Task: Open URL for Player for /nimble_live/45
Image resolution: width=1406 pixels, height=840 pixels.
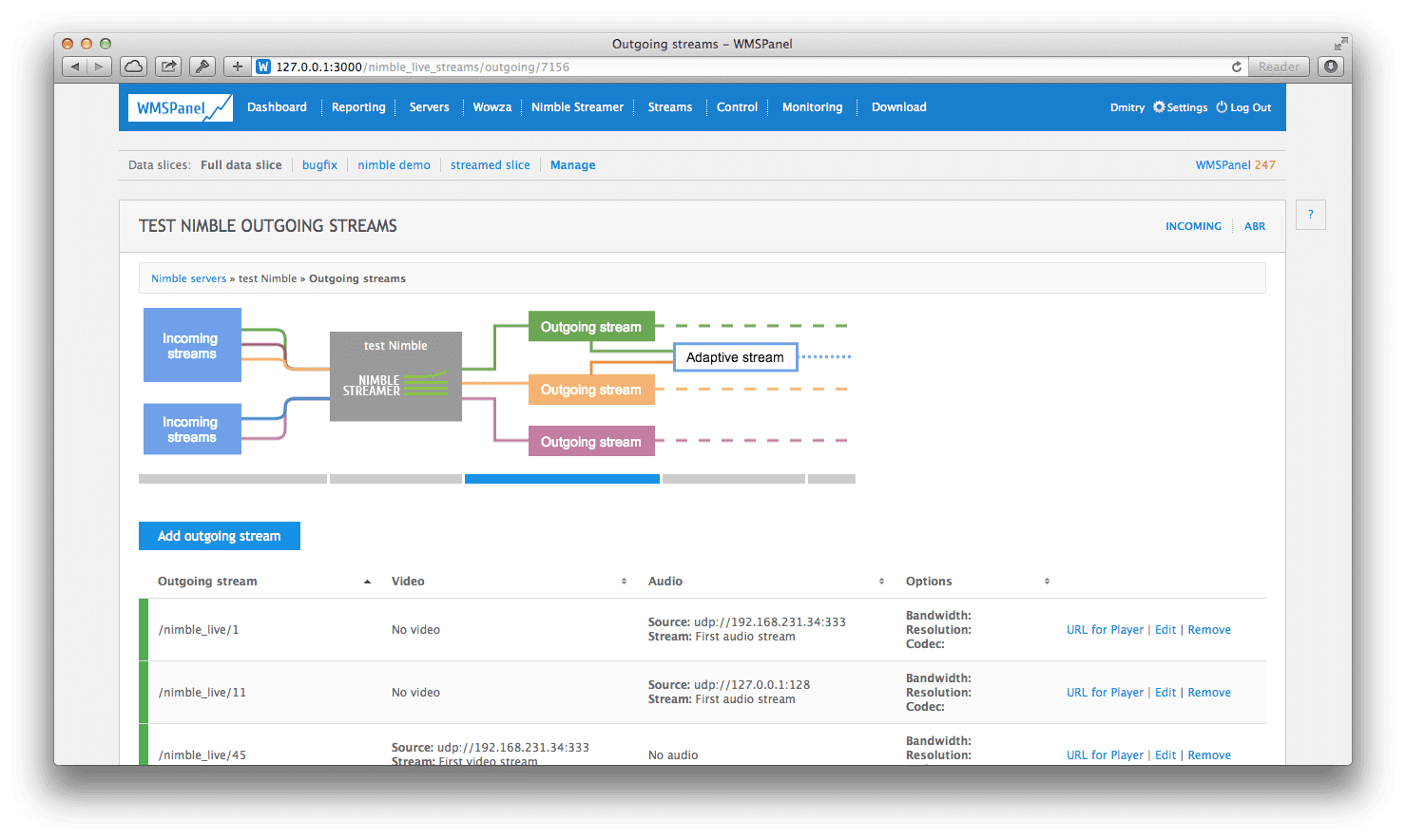Action: [1105, 755]
